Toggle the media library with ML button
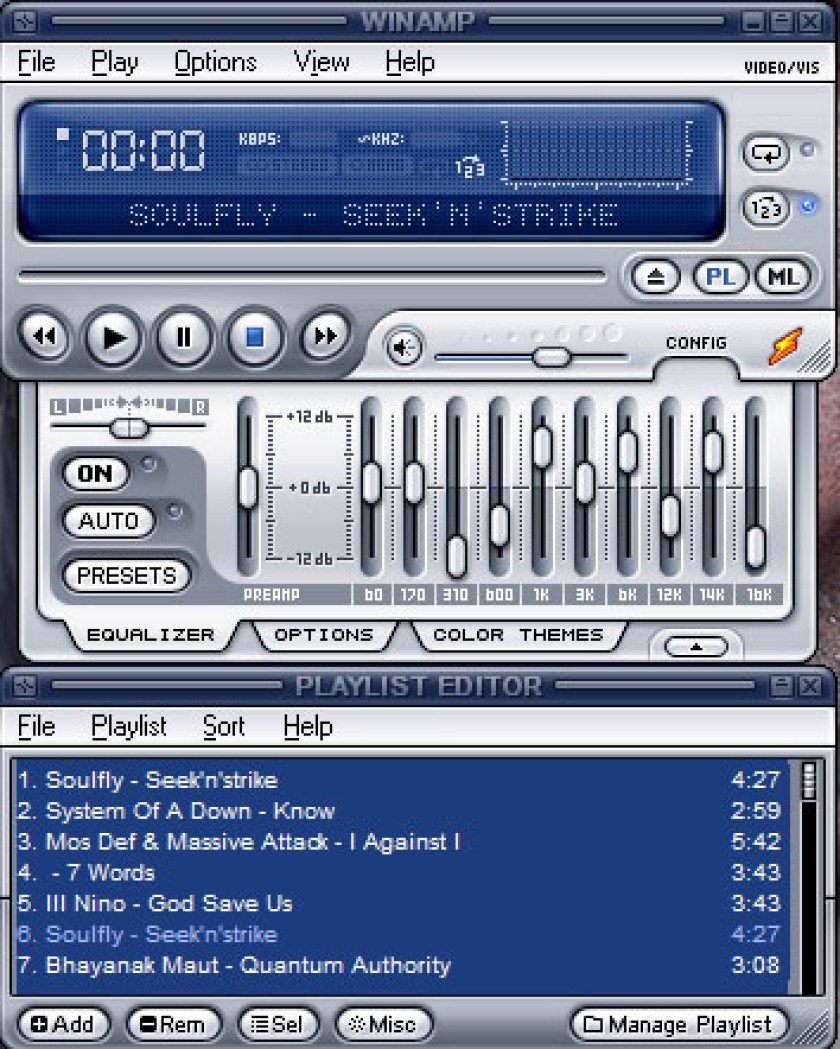This screenshot has height=1049, width=840. tap(783, 277)
